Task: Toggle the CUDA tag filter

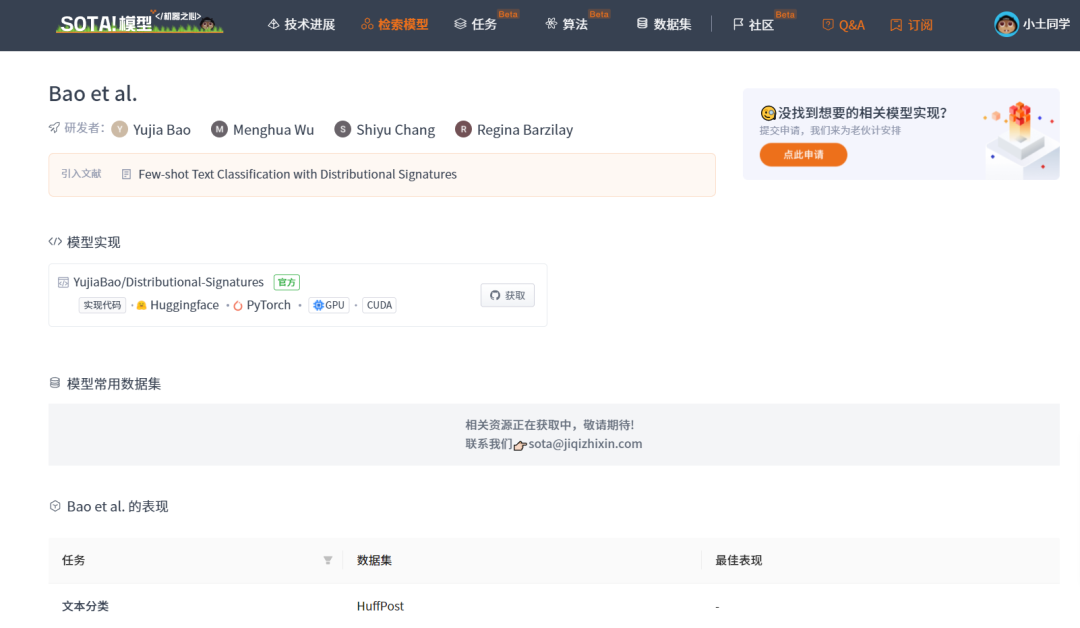Action: click(x=379, y=305)
